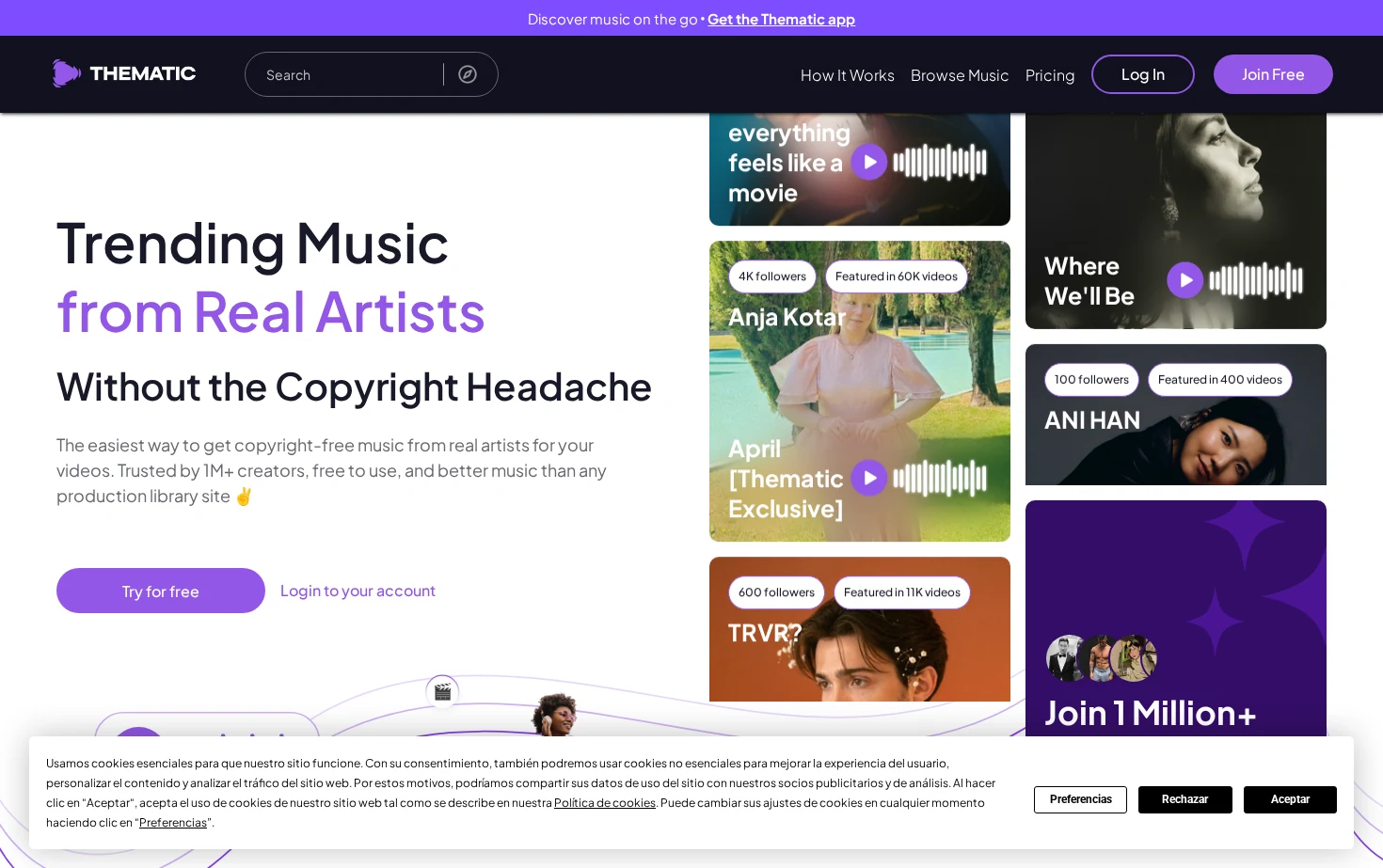This screenshot has width=1383, height=868.
Task: Click inline "Preferencias" link in cookie text
Action: 173,823
